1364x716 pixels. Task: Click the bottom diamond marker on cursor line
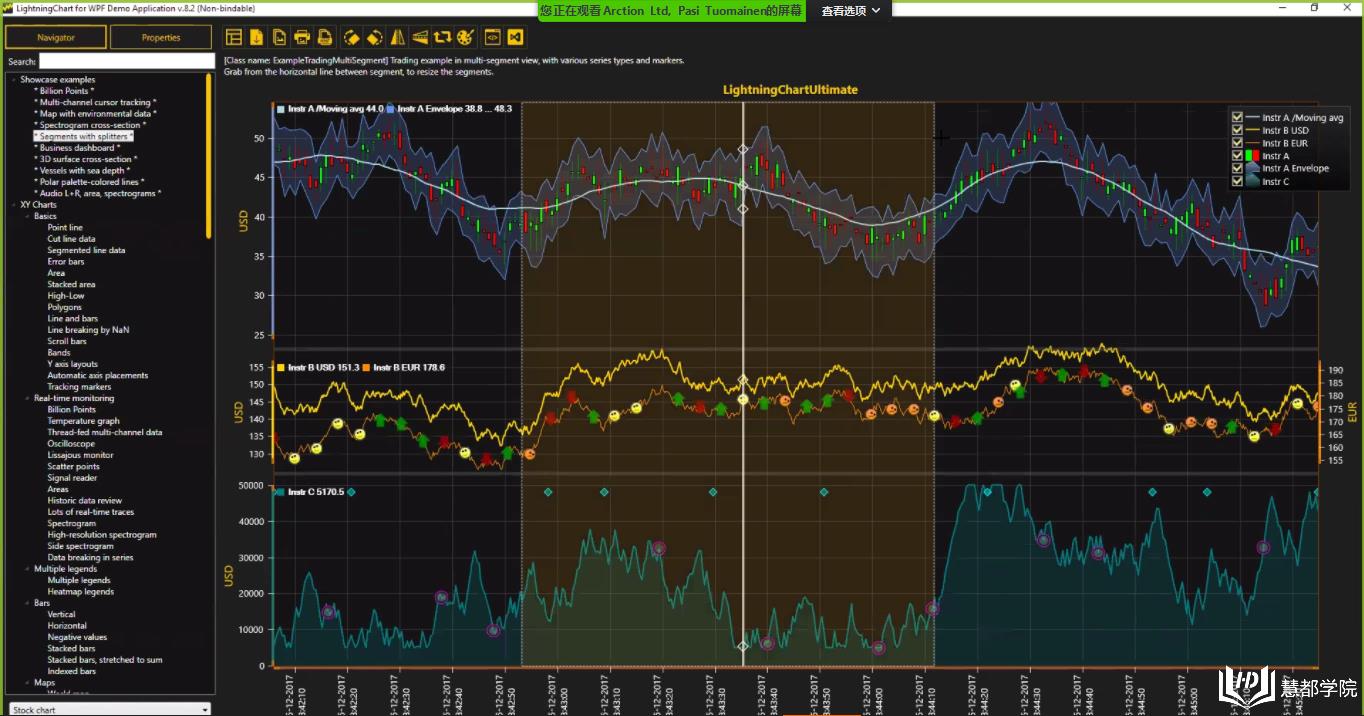[743, 647]
